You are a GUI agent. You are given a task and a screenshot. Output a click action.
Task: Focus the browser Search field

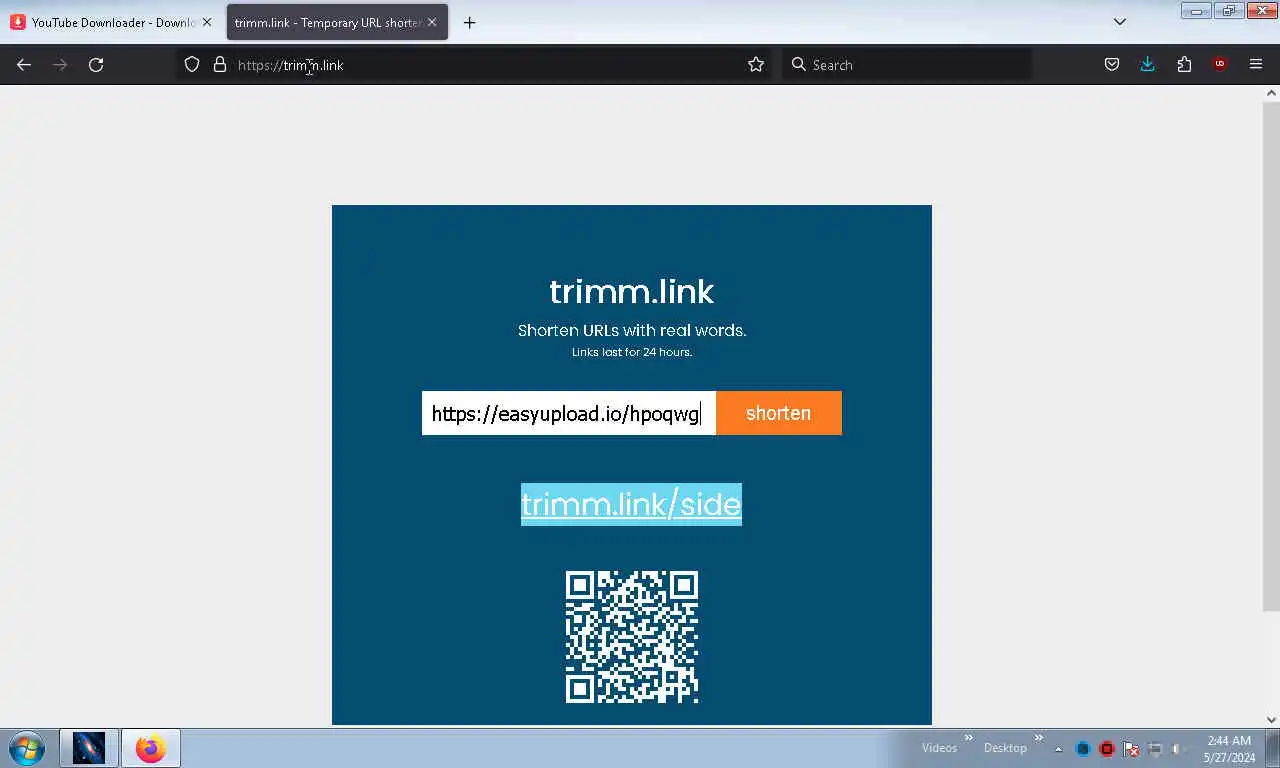tap(908, 64)
